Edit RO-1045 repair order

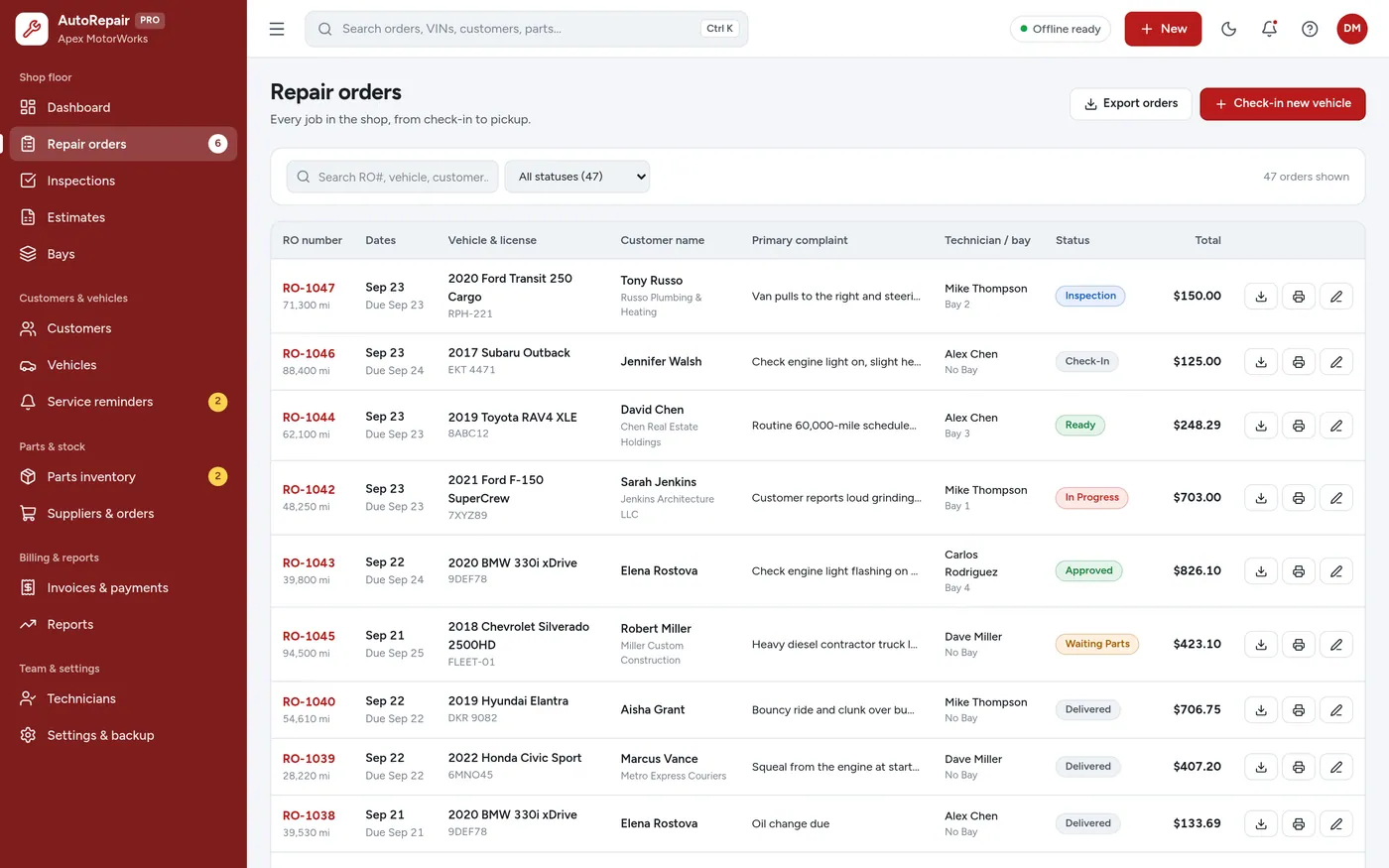[x=1335, y=644]
